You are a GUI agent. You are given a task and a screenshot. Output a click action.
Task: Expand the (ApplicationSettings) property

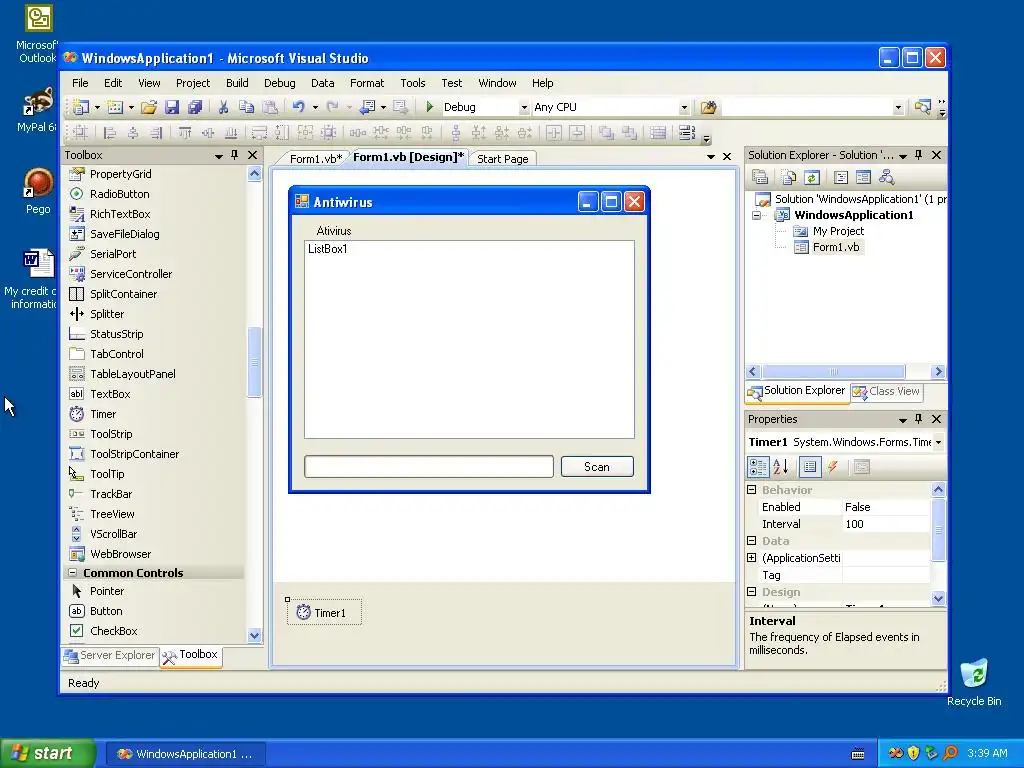coord(752,558)
